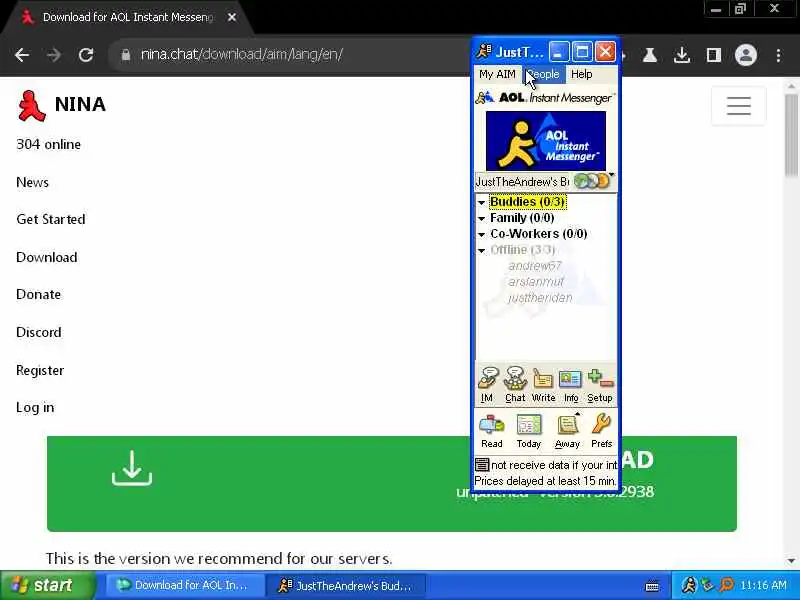Click the page vertical scrollbar thumb
This screenshot has height=600, width=800.
pyautogui.click(x=792, y=135)
